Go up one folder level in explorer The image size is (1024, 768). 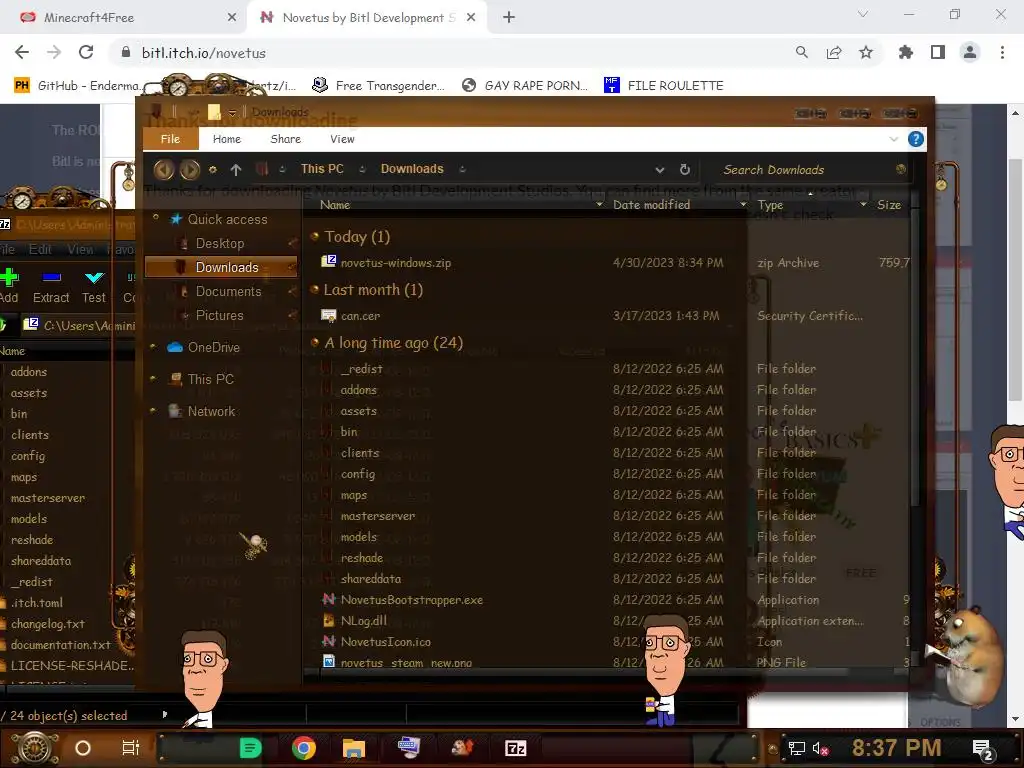pos(236,170)
